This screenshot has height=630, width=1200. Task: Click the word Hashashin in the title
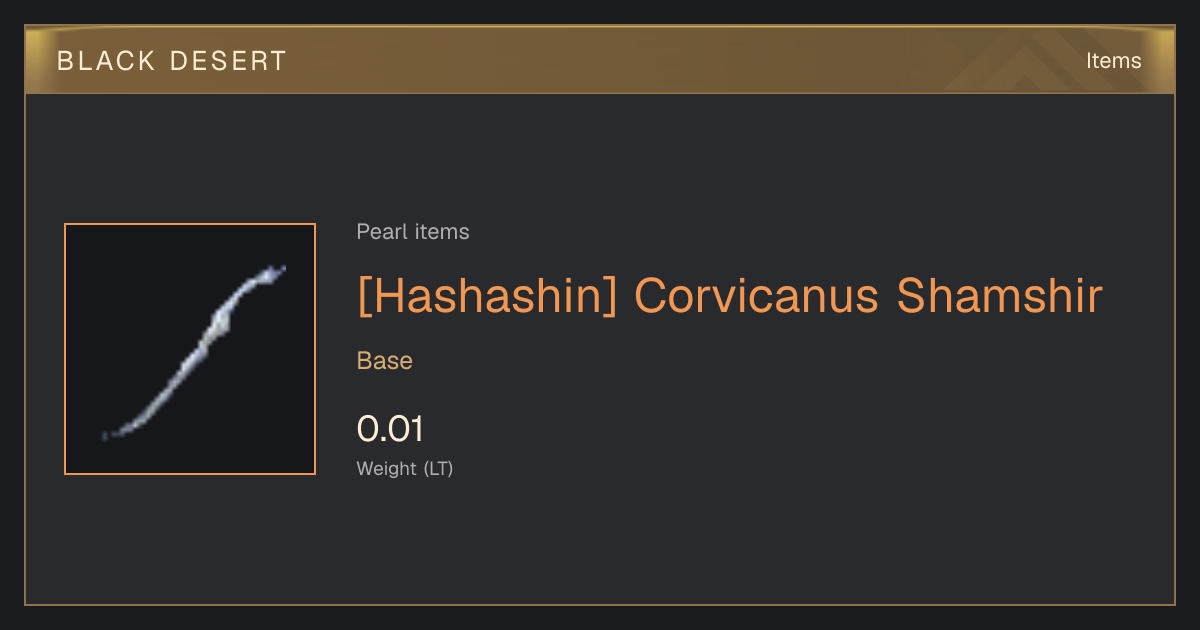(488, 295)
